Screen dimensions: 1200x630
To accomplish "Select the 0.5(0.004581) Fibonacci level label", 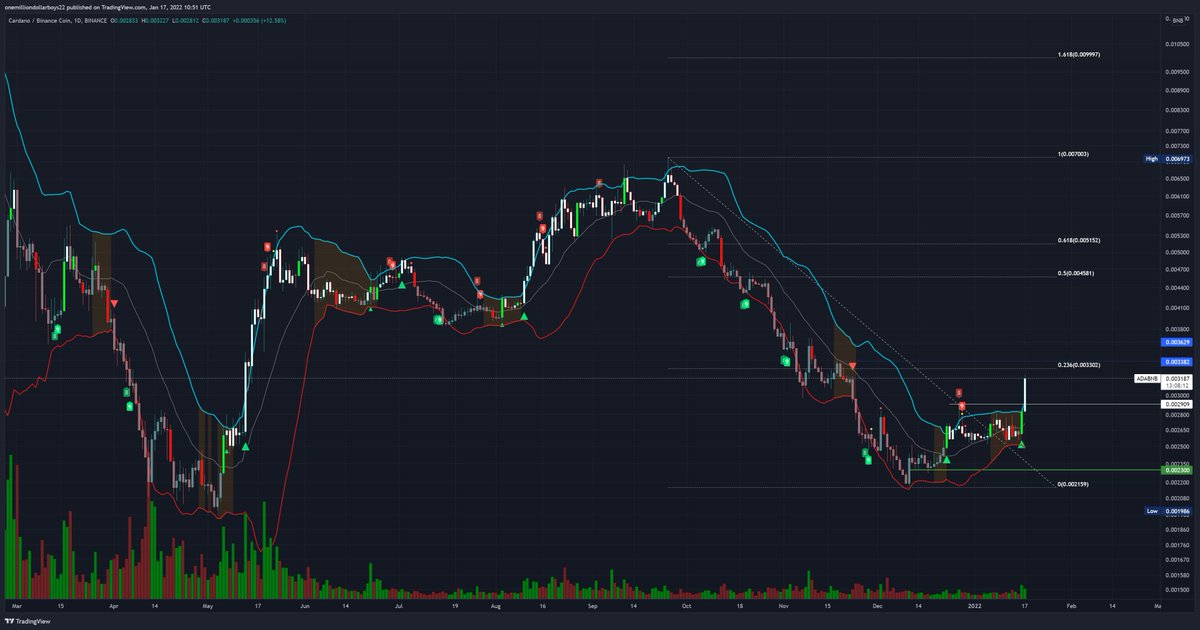I will (x=1076, y=273).
